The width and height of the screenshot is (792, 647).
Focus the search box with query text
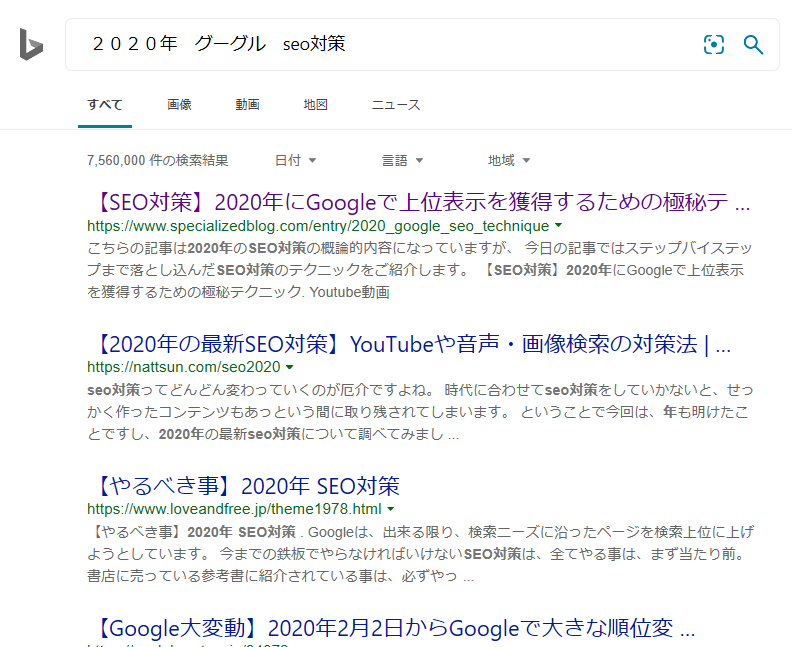click(x=422, y=44)
